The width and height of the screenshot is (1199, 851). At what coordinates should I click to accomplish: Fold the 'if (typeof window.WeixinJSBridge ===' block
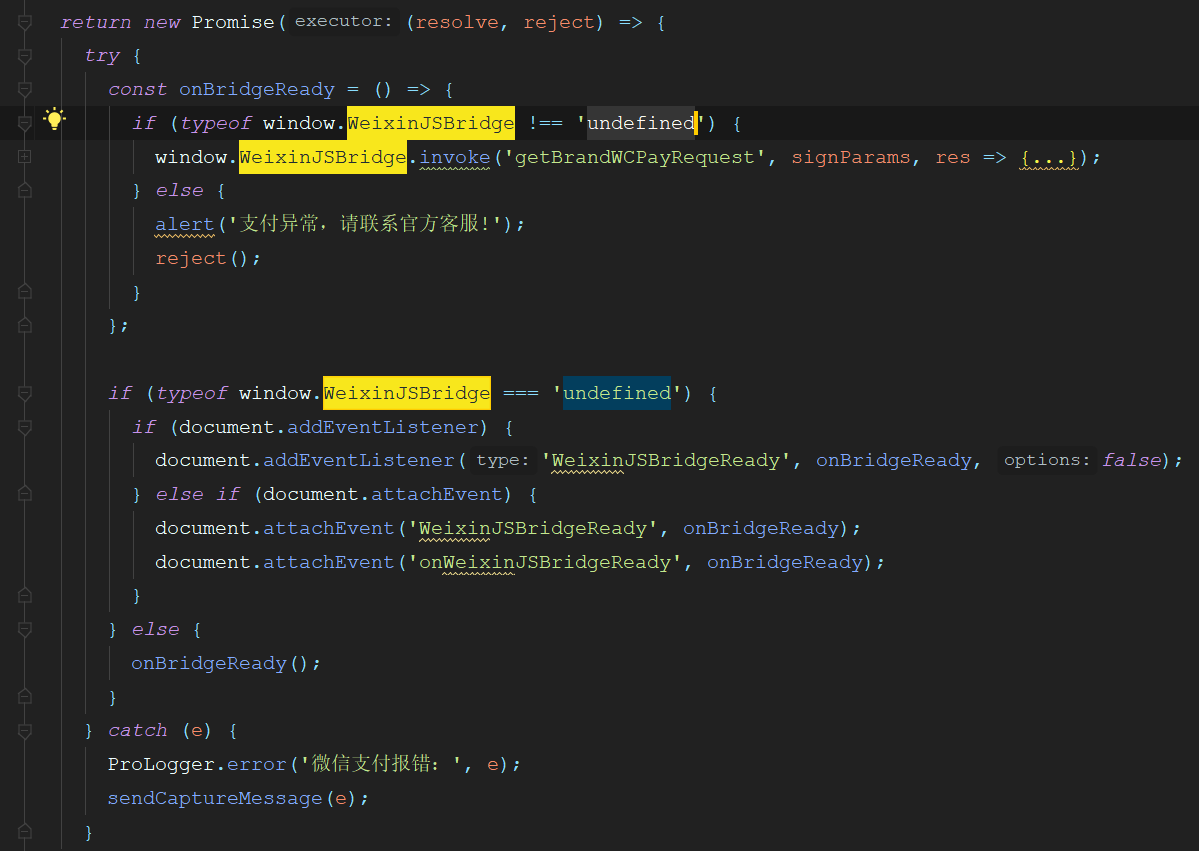tap(24, 393)
